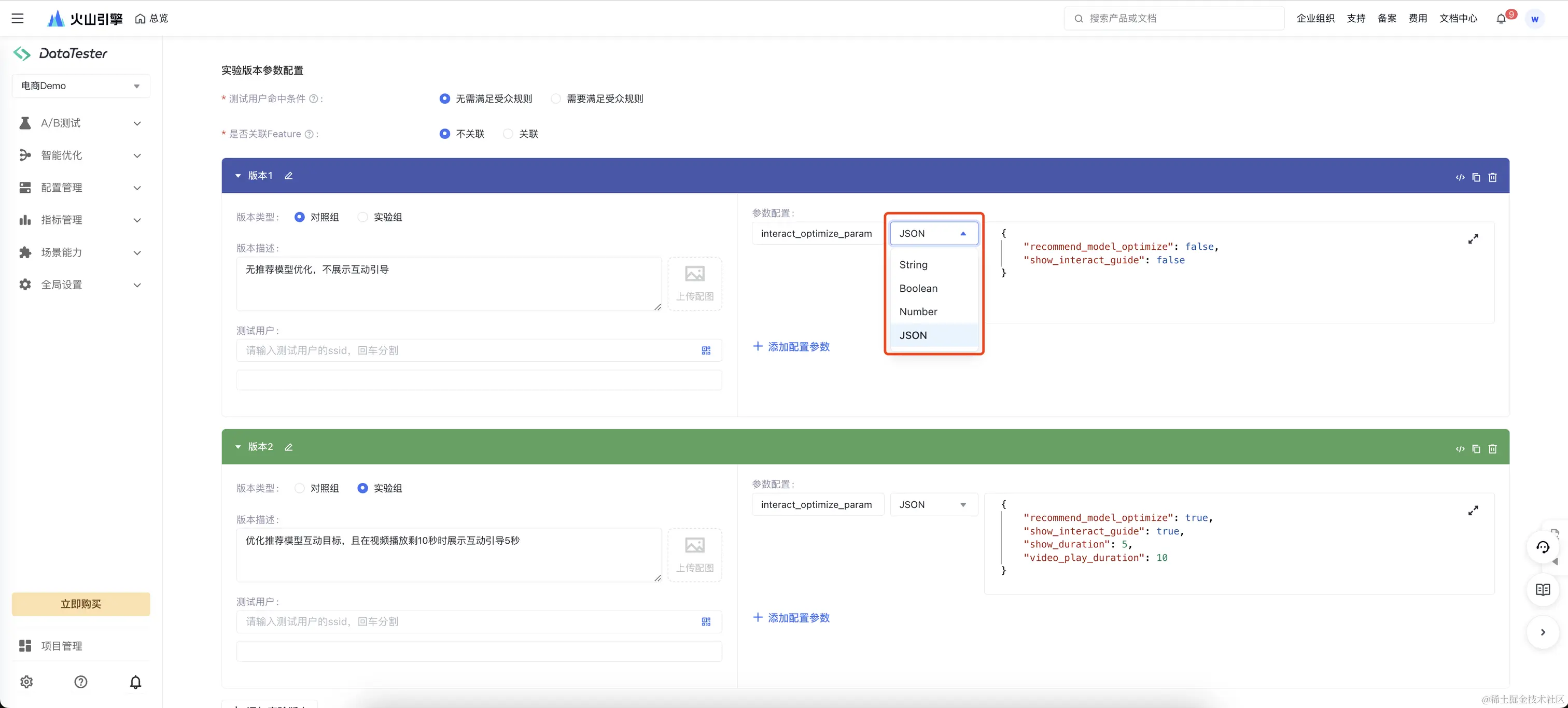This screenshot has width=1568, height=708.
Task: Open the notification bell in top bar
Action: [1501, 19]
